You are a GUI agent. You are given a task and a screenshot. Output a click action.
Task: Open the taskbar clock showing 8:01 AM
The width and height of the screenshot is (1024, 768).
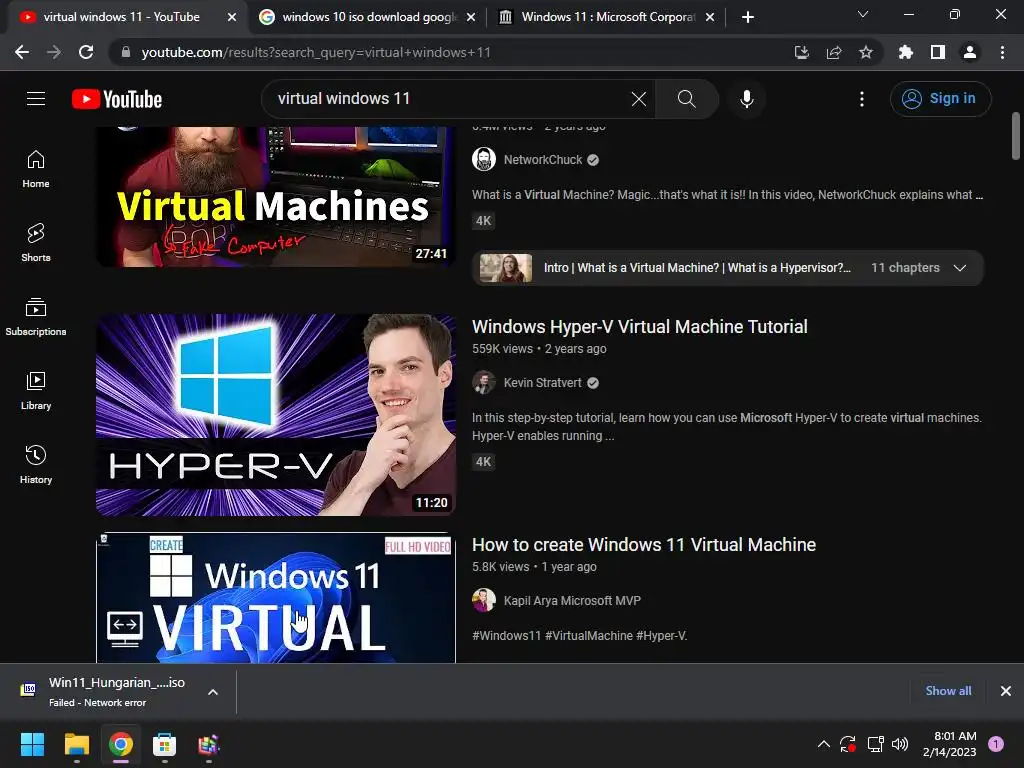(950, 744)
